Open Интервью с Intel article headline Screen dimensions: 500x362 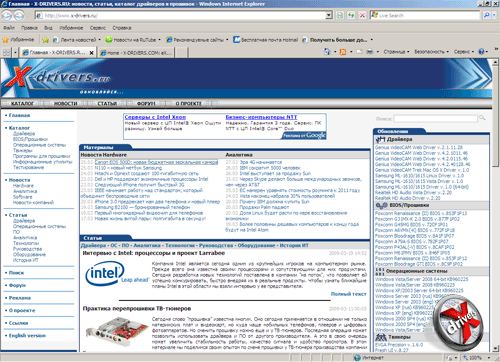[154, 253]
